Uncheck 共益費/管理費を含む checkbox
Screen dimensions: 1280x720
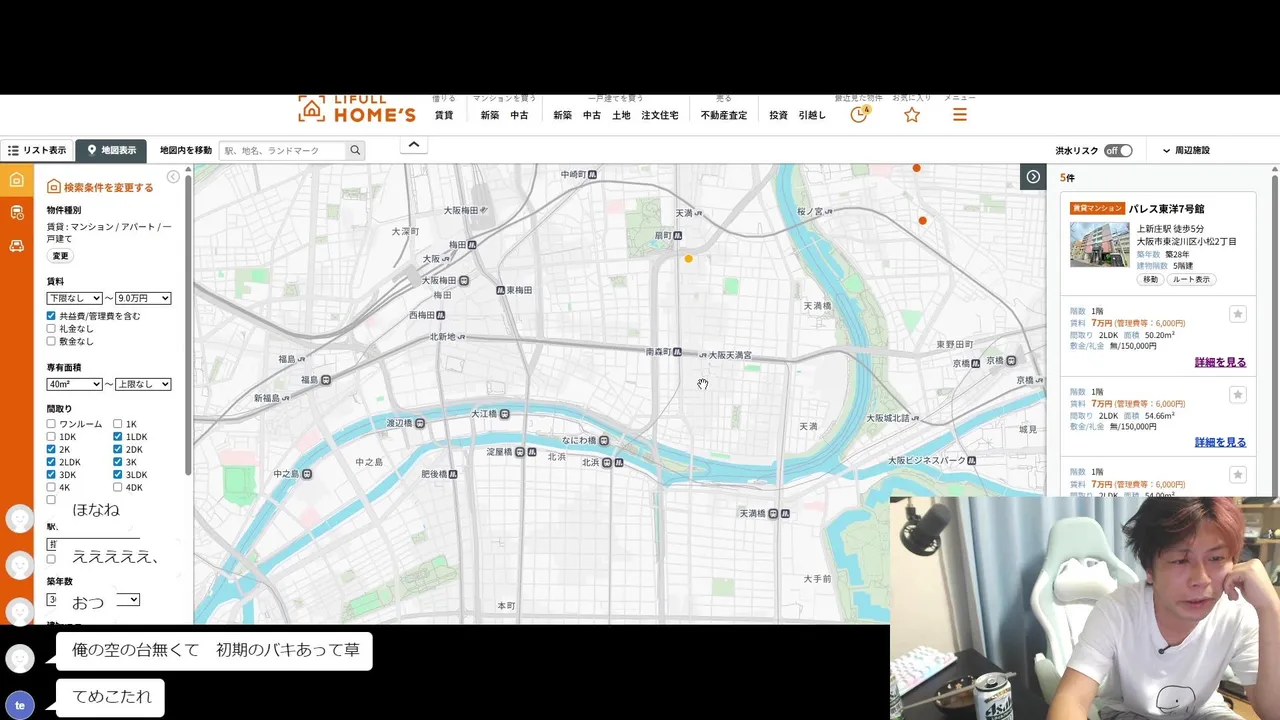coord(51,316)
